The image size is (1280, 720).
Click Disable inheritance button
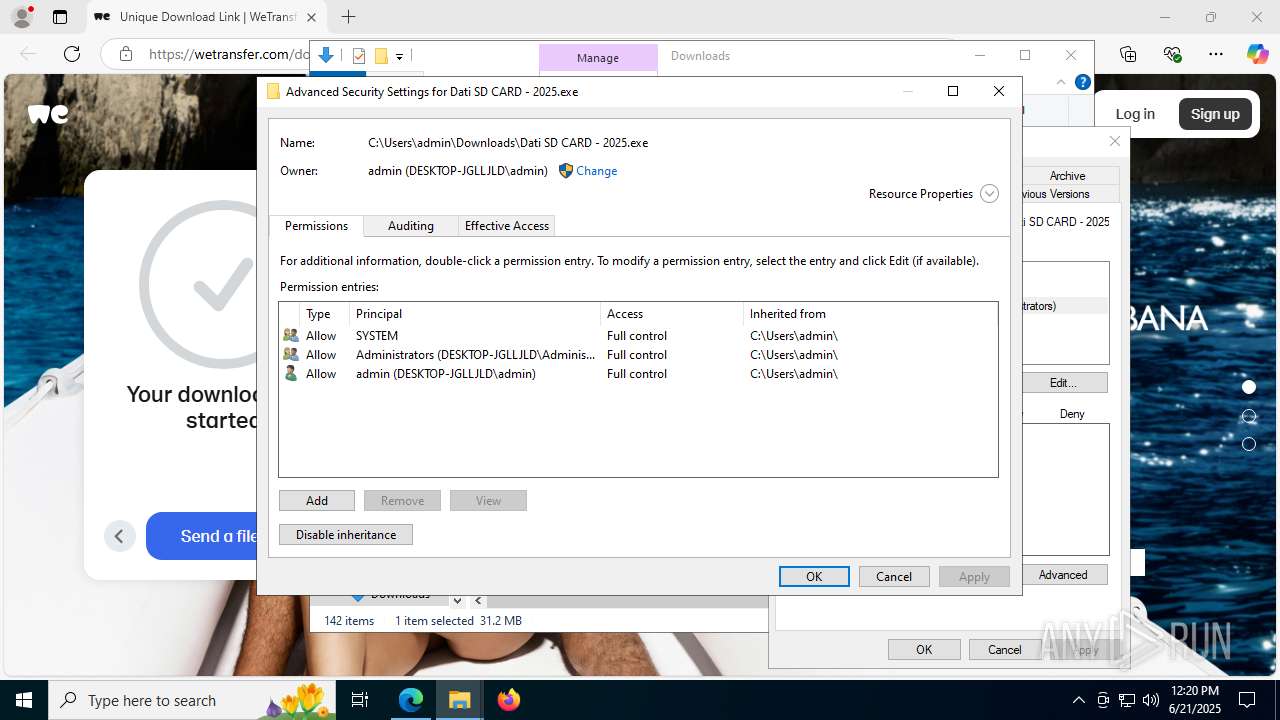(x=346, y=535)
